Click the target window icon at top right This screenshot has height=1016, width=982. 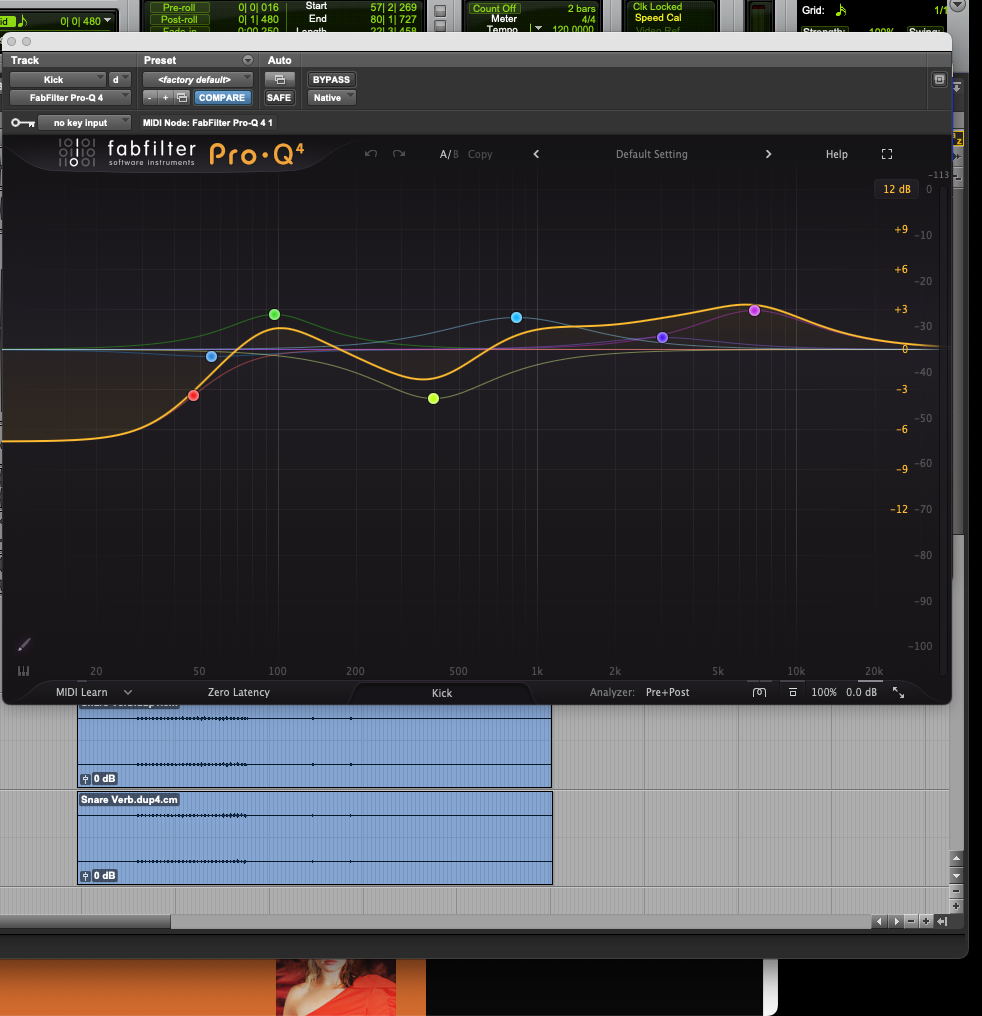[939, 80]
